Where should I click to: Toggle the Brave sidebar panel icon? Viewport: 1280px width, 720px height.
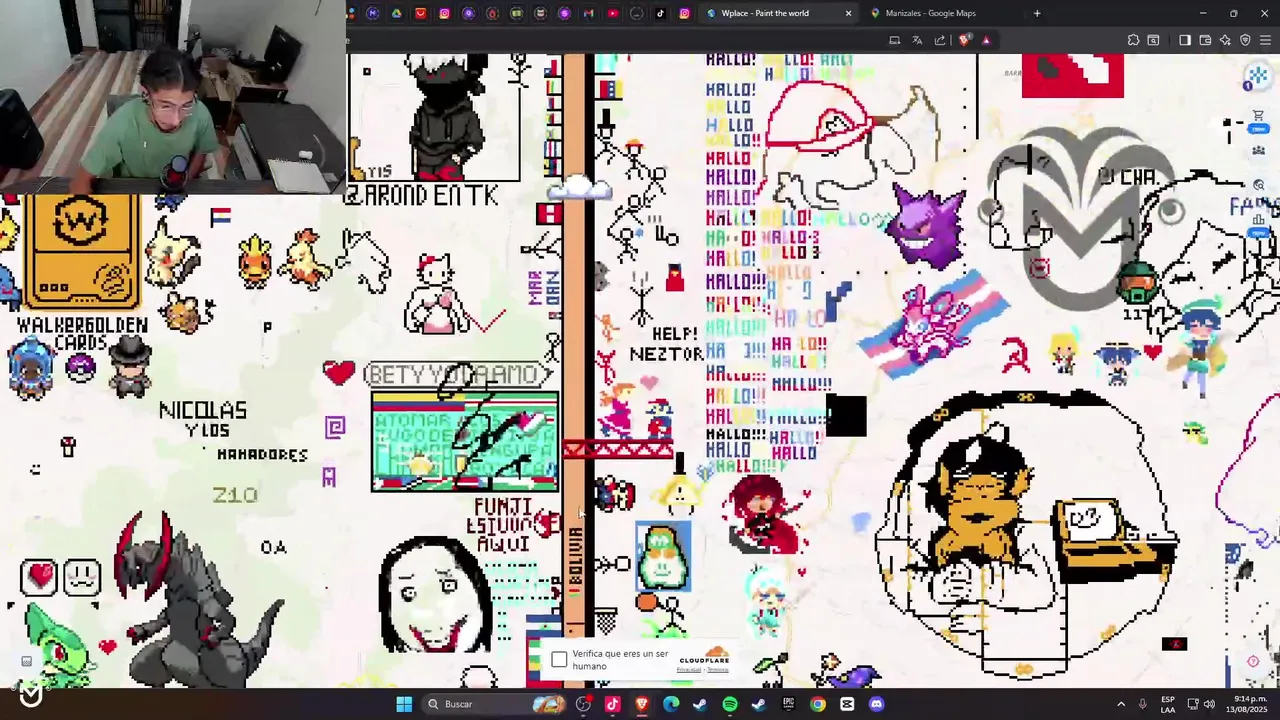[x=1185, y=40]
